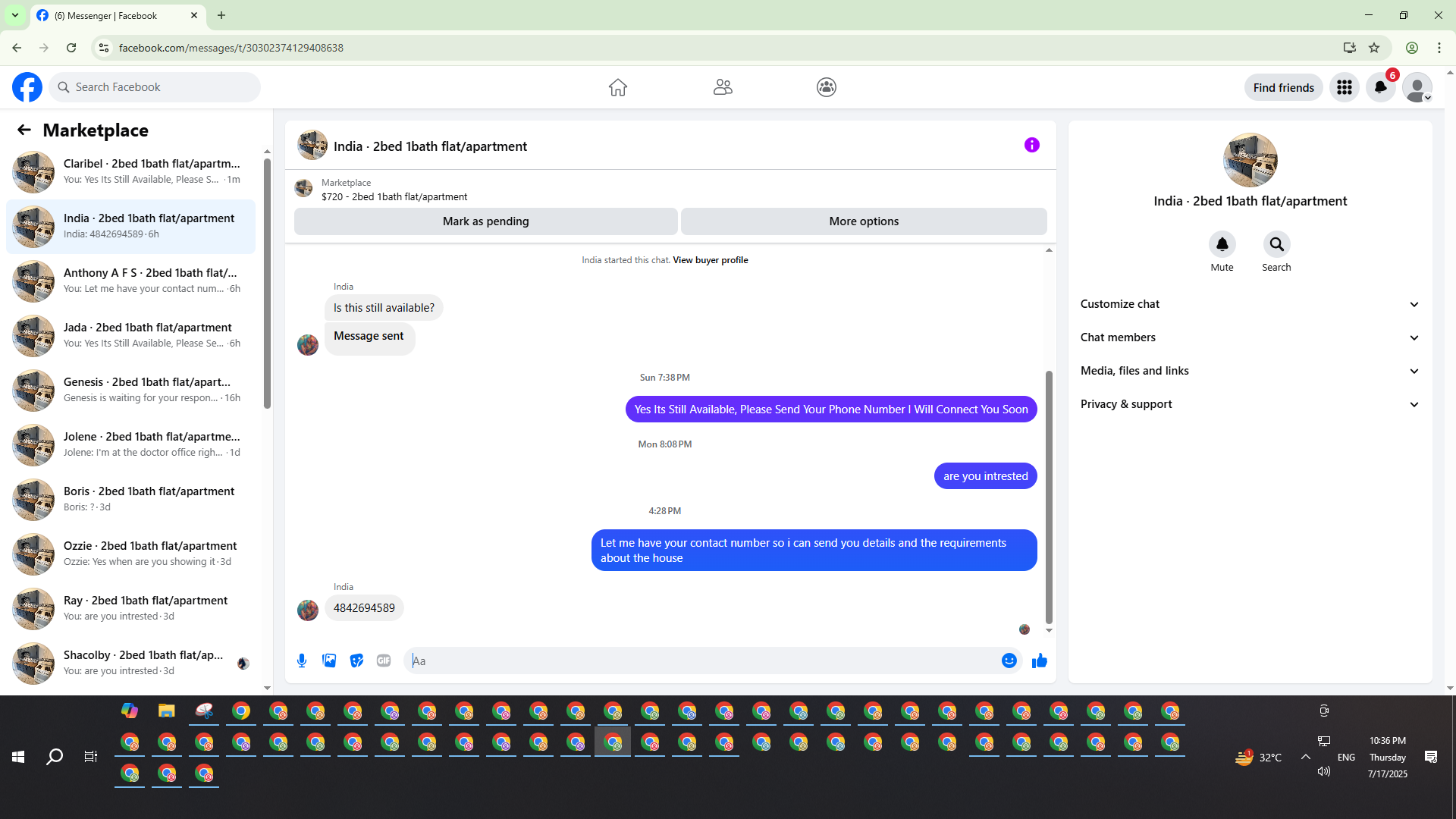Viewport: 1456px width, 819px height.
Task: Open the Jada conversation
Action: pos(130,336)
